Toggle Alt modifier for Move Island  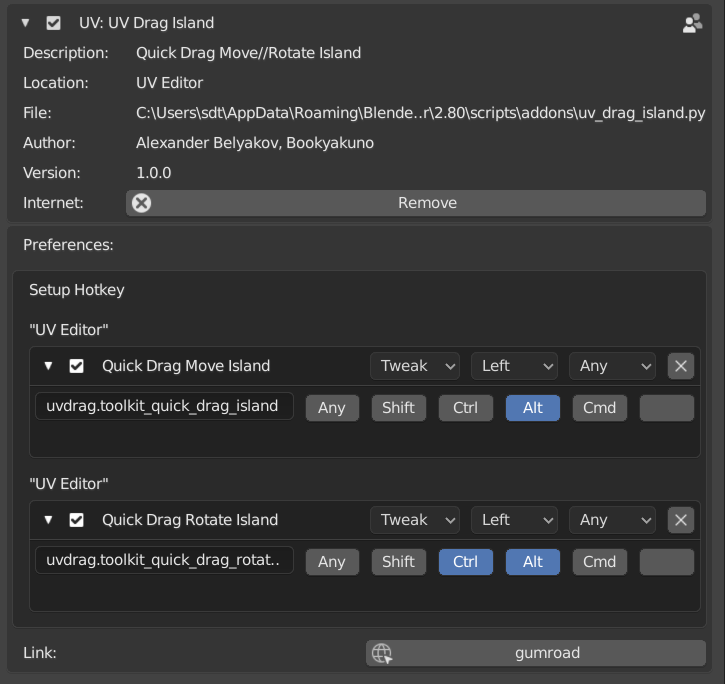(x=532, y=408)
